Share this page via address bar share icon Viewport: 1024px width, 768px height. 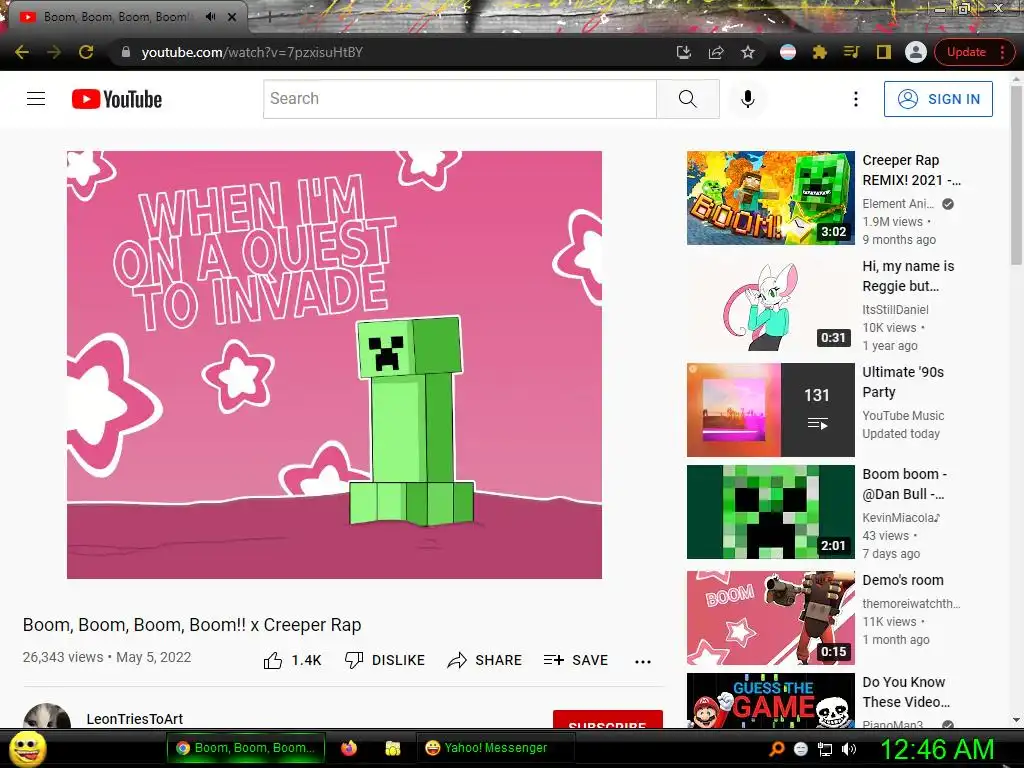click(x=716, y=52)
